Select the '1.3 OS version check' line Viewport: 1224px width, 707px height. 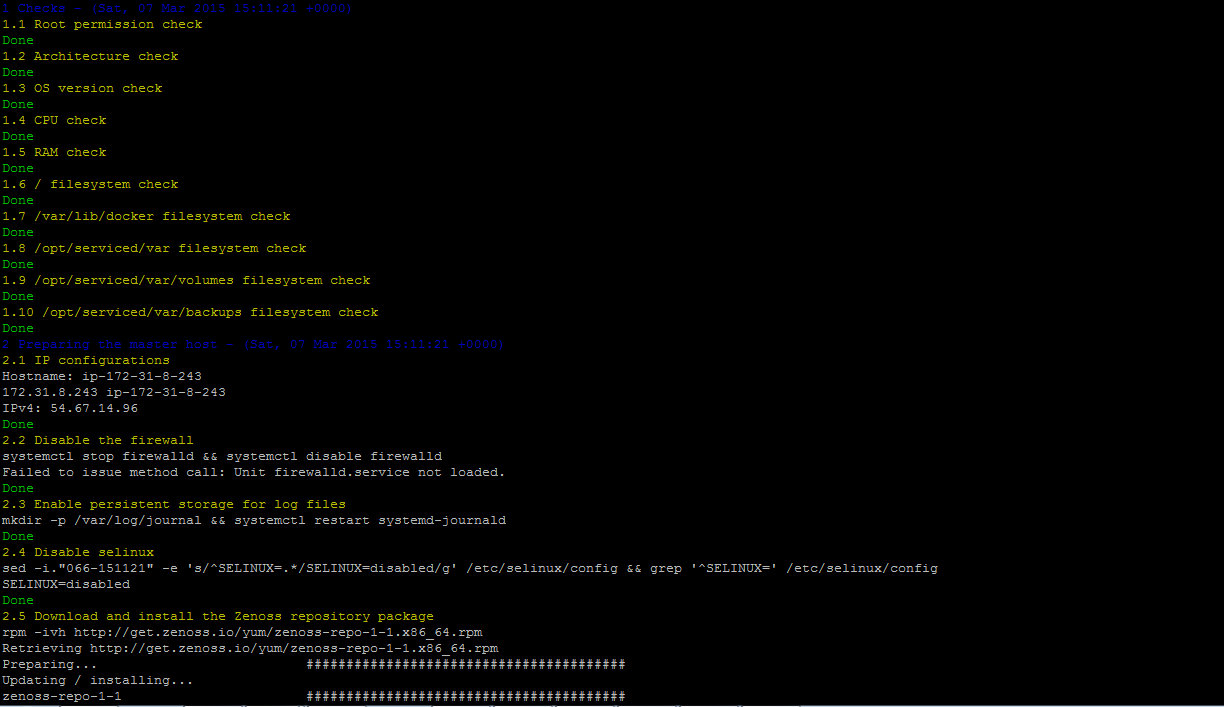pyautogui.click(x=82, y=88)
